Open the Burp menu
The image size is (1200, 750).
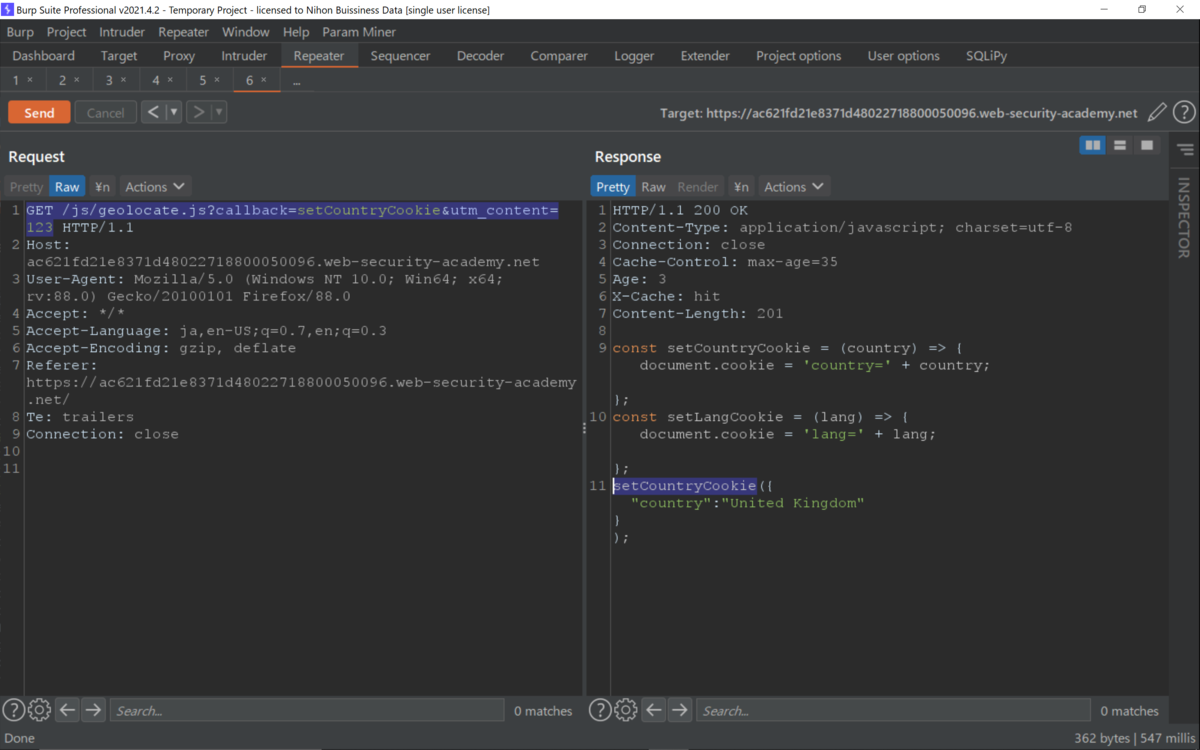(20, 32)
